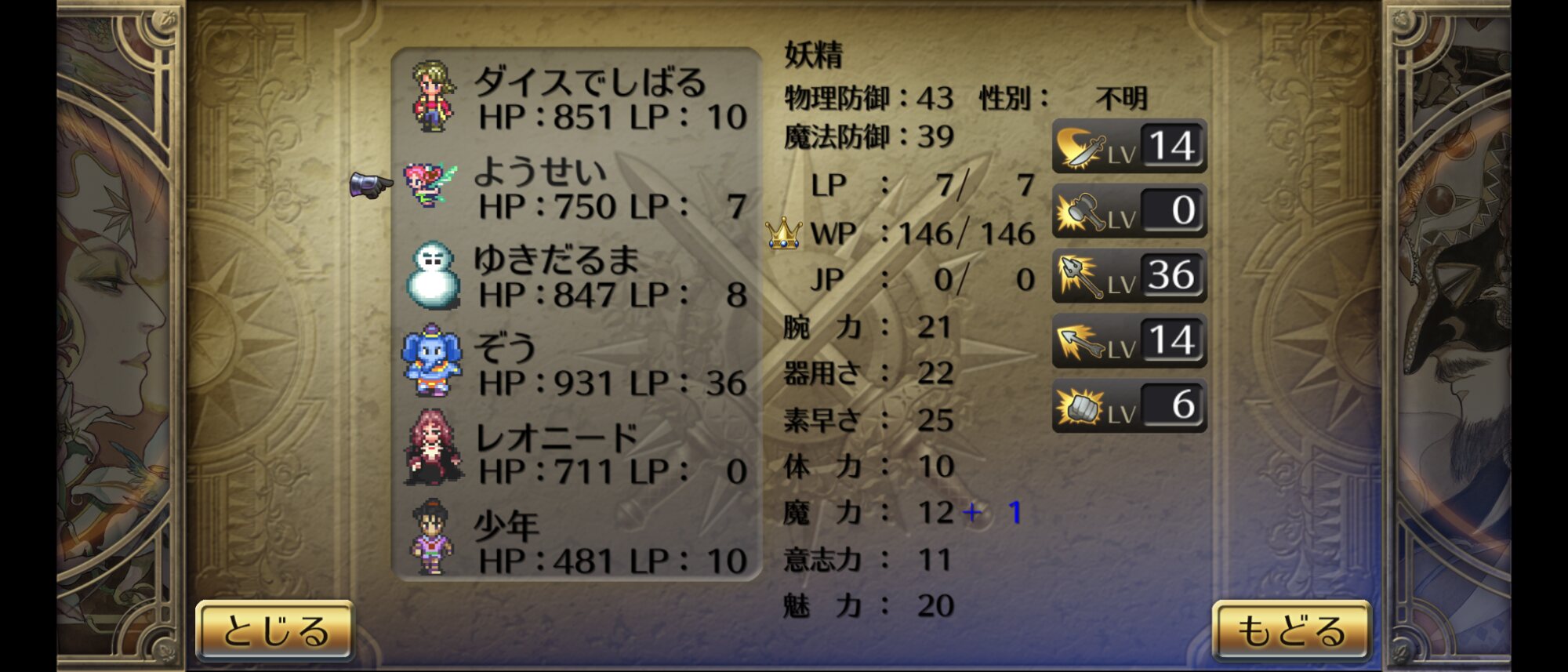Select party member ダイスでしばる
This screenshot has height=672, width=1568.
tap(577, 98)
